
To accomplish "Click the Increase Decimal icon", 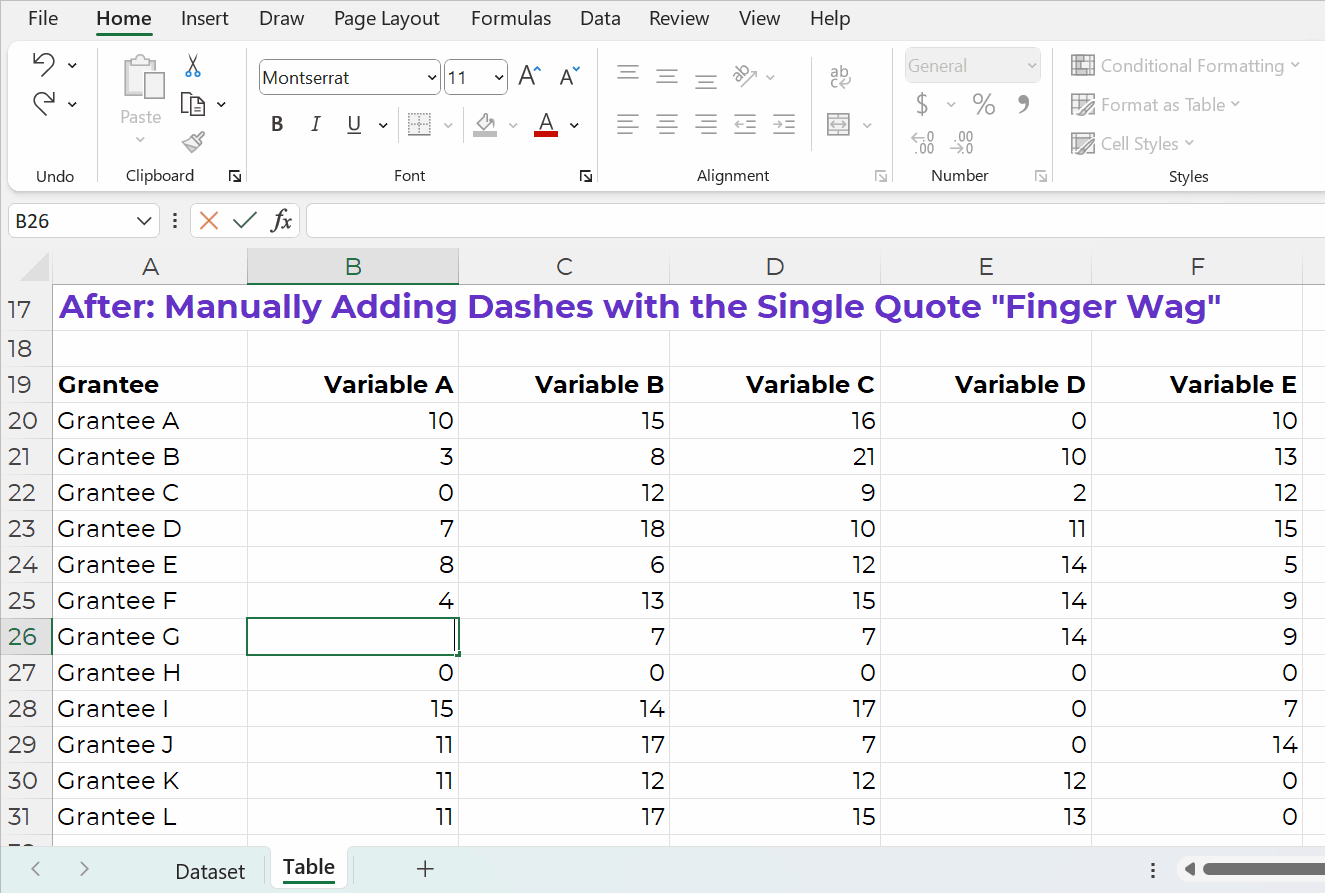I will [x=923, y=143].
